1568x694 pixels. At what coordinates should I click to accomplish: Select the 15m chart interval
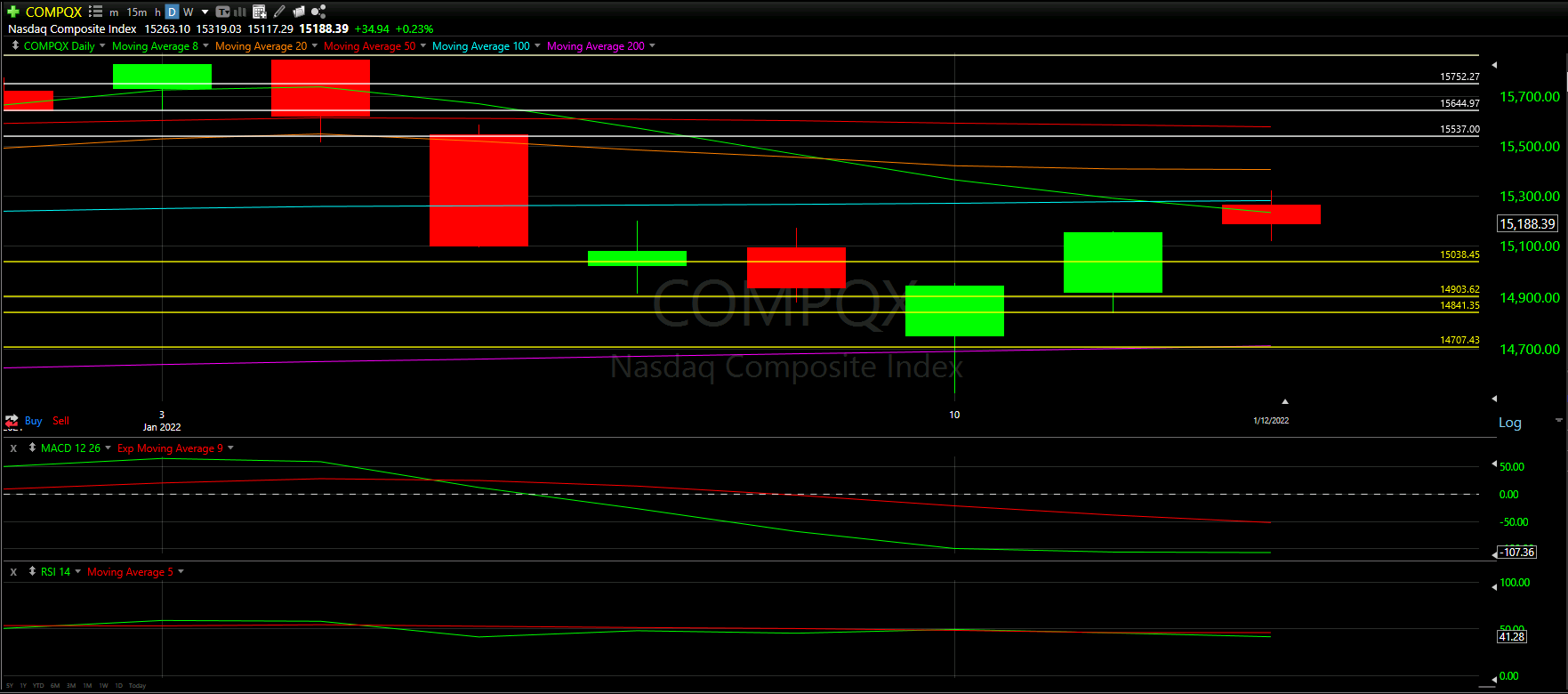point(137,12)
